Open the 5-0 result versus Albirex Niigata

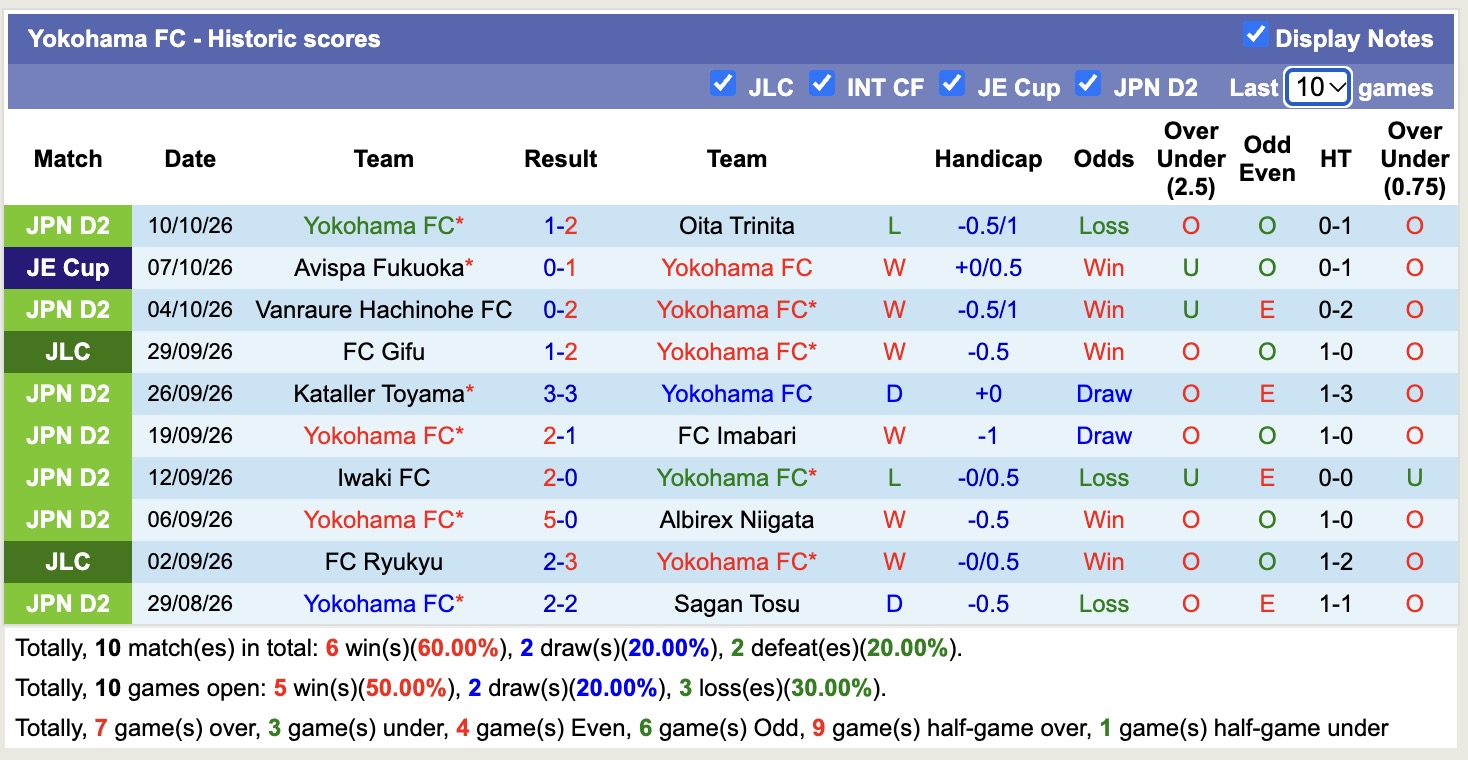click(x=561, y=520)
